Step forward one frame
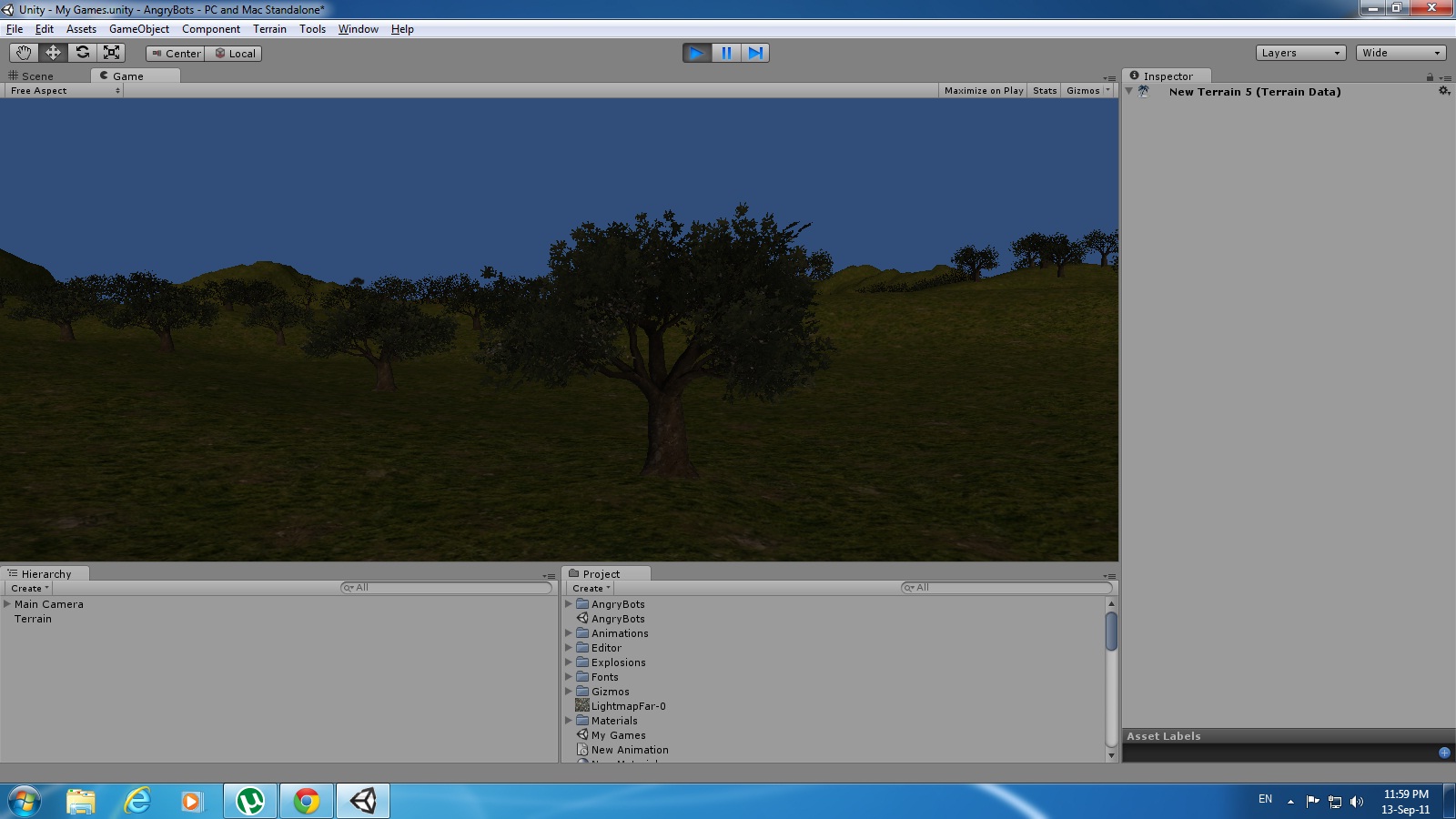Screen dimensions: 1456x819 (755, 53)
